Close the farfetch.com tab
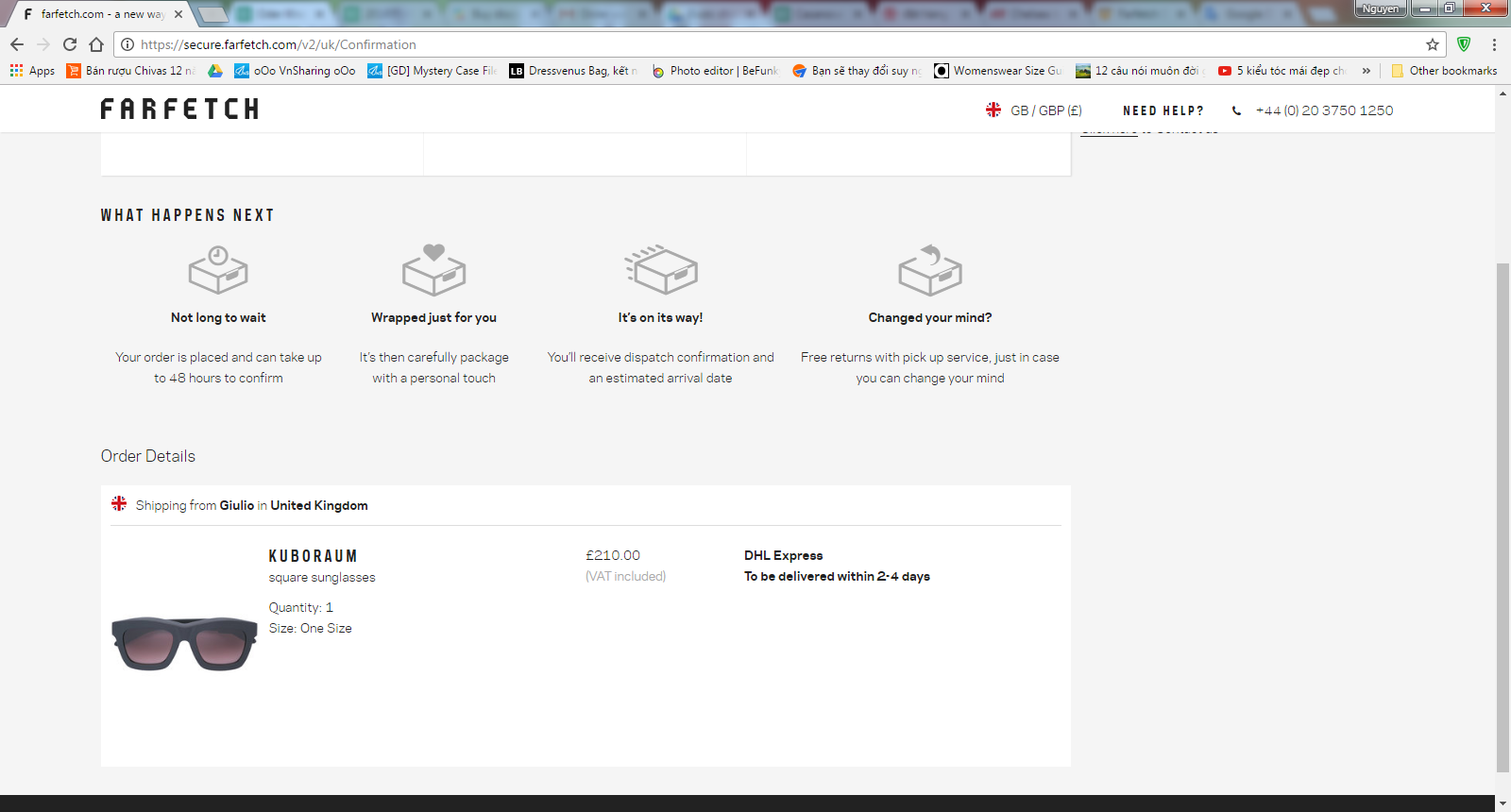This screenshot has height=812, width=1511. (178, 14)
